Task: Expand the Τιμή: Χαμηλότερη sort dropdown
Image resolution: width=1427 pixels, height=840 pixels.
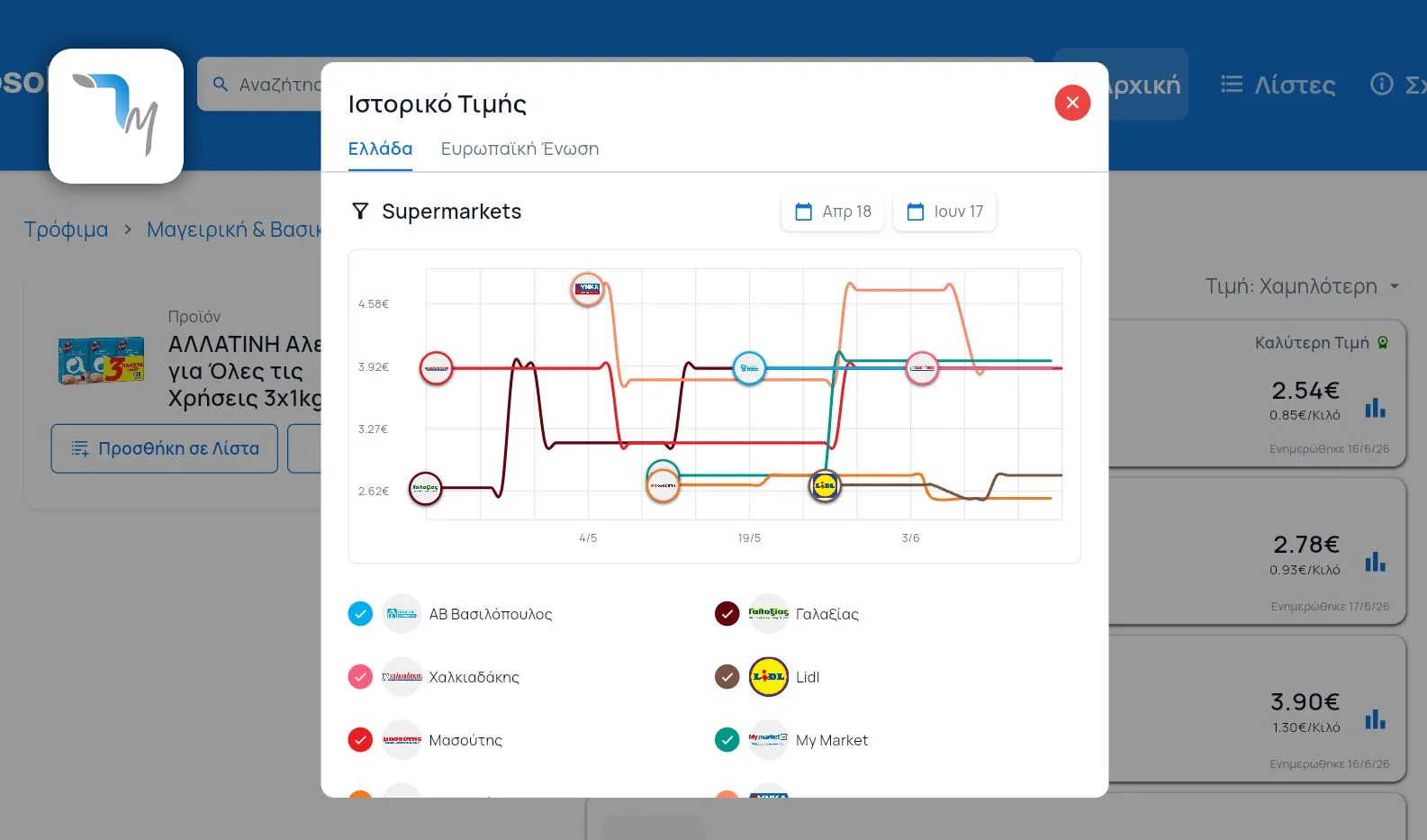Action: point(1302,286)
